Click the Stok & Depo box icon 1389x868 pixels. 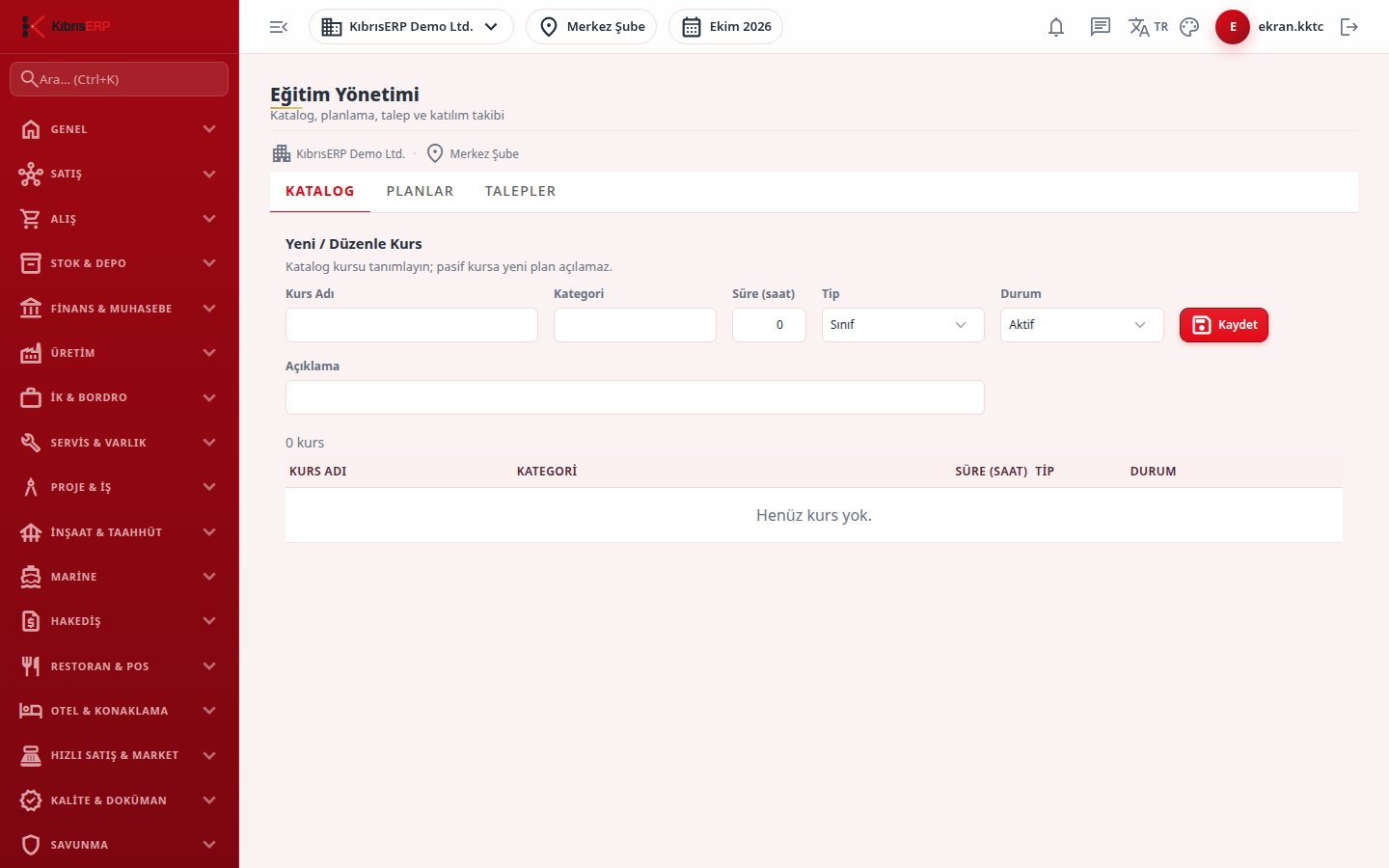point(31,263)
